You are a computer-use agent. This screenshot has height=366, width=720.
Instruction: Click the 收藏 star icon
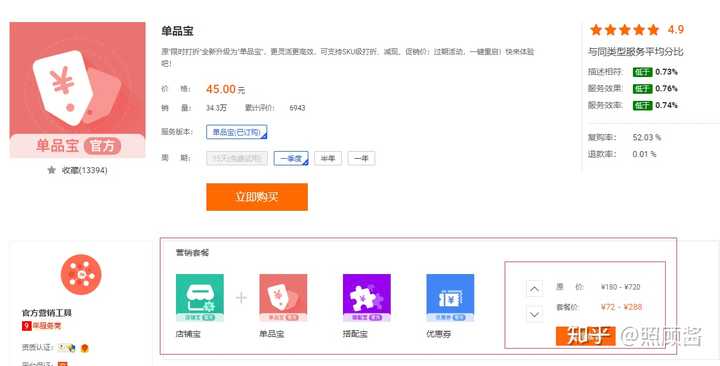pyautogui.click(x=51, y=170)
